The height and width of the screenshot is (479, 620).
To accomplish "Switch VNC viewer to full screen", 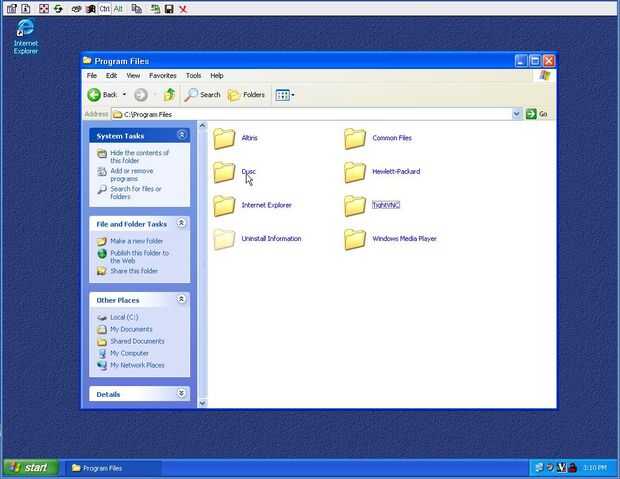I will tap(44, 8).
